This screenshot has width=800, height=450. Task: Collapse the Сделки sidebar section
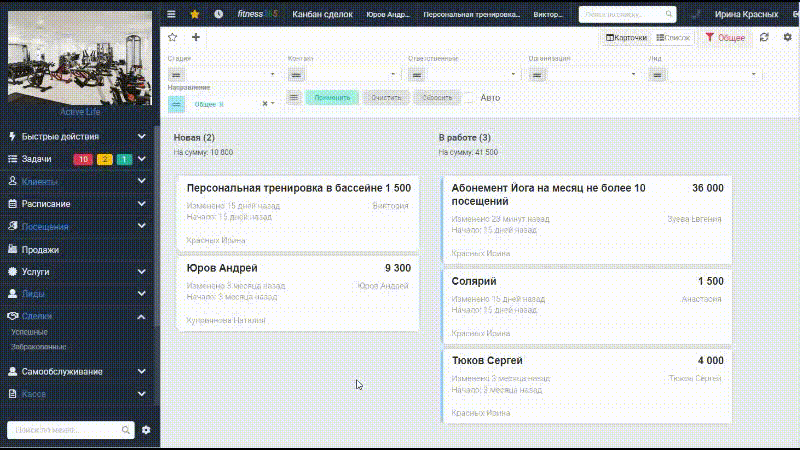(141, 317)
